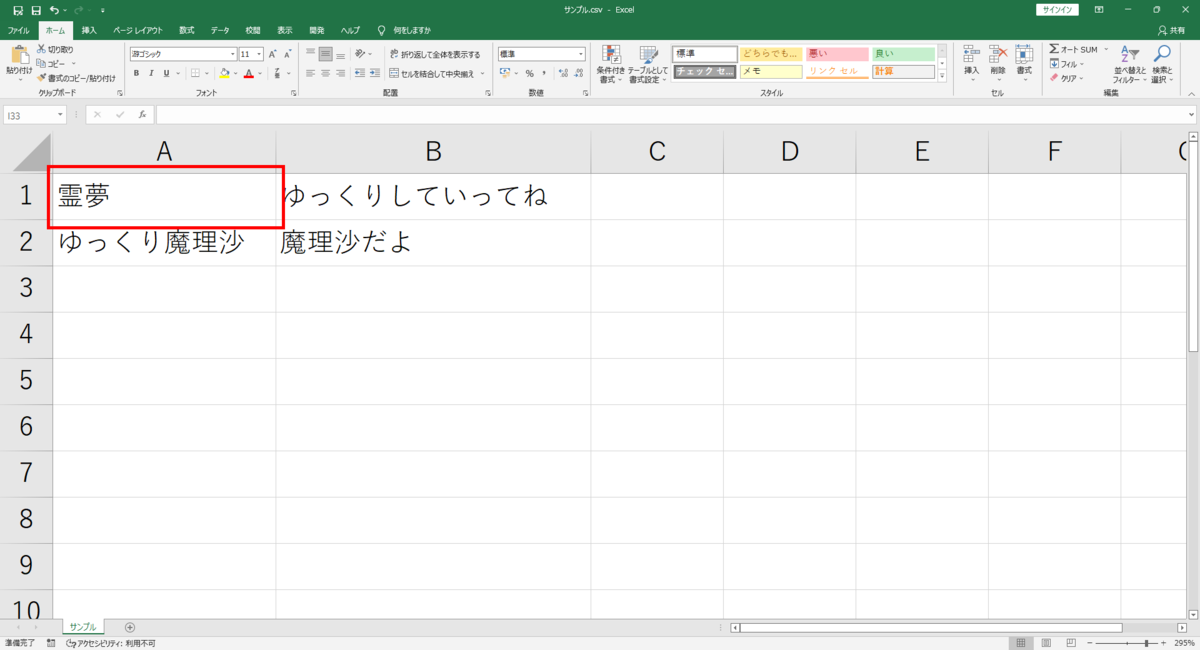Apply the 悪い cell style
The height and width of the screenshot is (650, 1200).
point(837,54)
